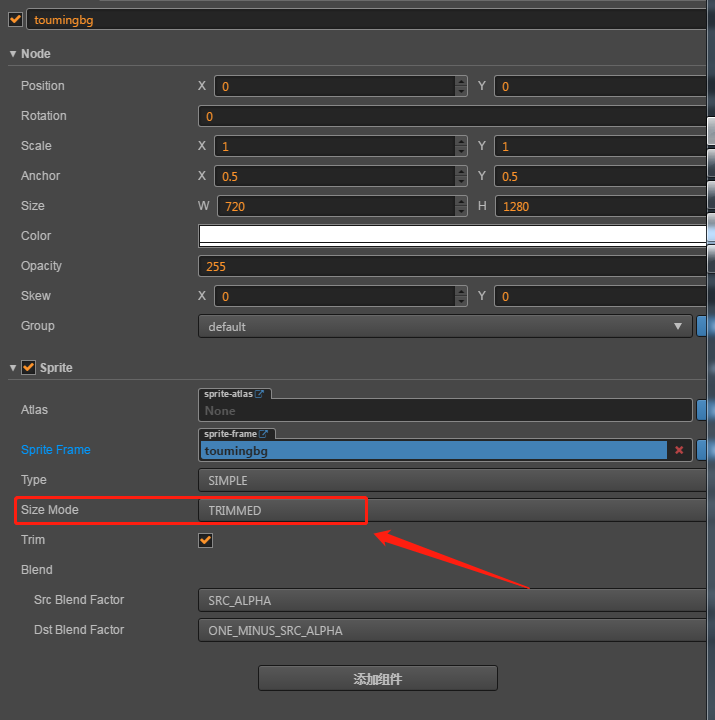Click the Position X input field
Viewport: 715px width, 720px height.
click(335, 86)
